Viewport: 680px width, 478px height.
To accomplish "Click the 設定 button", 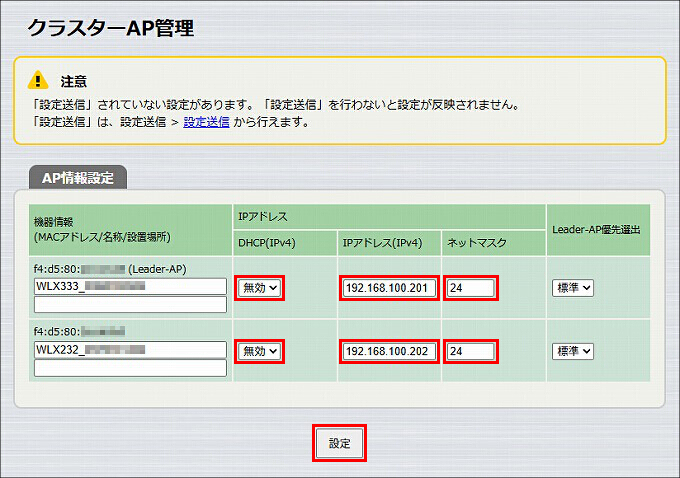I will [339, 443].
